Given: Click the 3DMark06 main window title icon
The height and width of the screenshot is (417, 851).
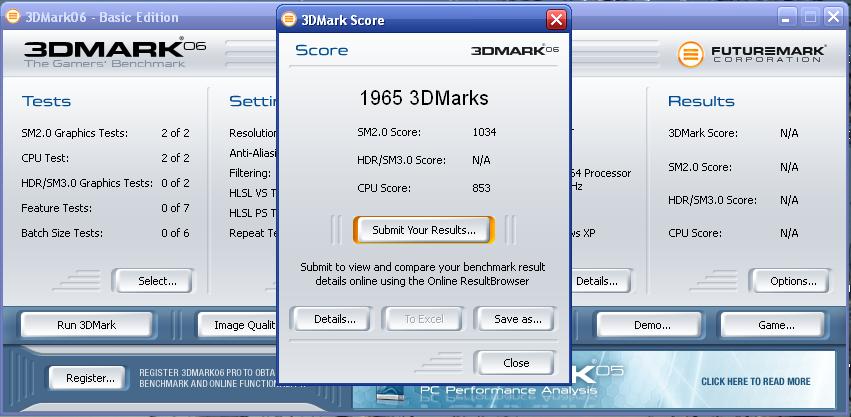Looking at the screenshot, I should (12, 17).
